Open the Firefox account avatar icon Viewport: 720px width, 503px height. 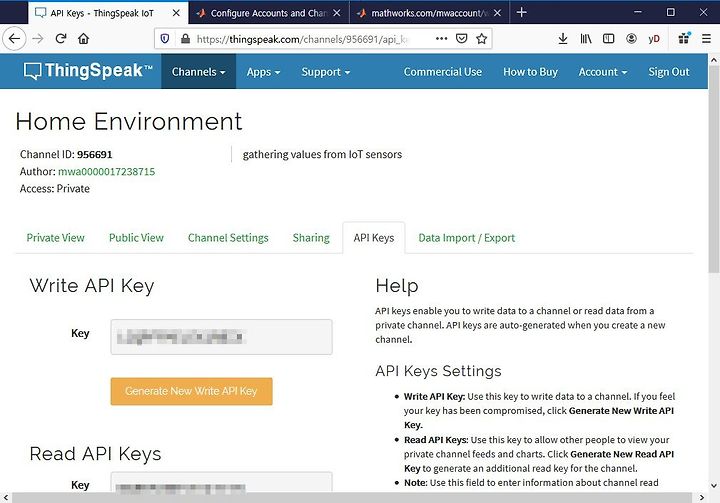coord(631,39)
